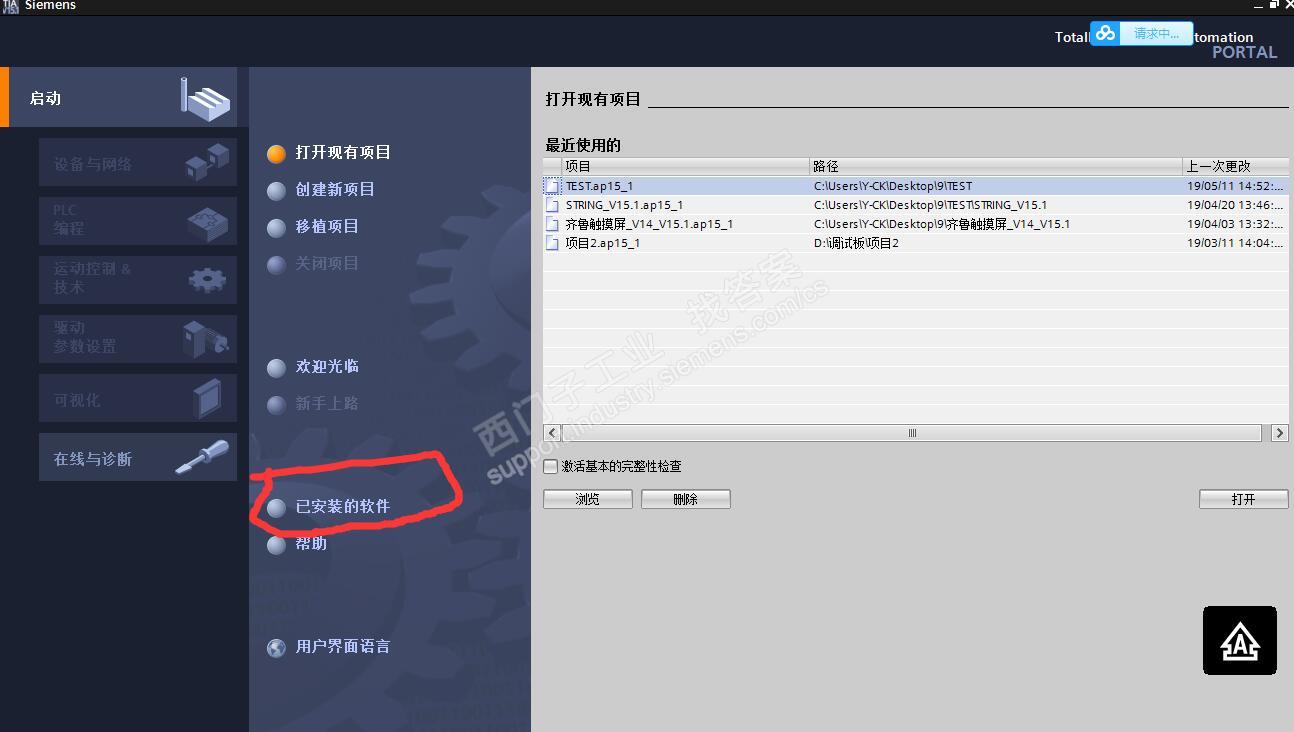Click the path ending in TEST\STRING_V15.1
Viewport: 1294px width, 732px height.
pos(931,205)
